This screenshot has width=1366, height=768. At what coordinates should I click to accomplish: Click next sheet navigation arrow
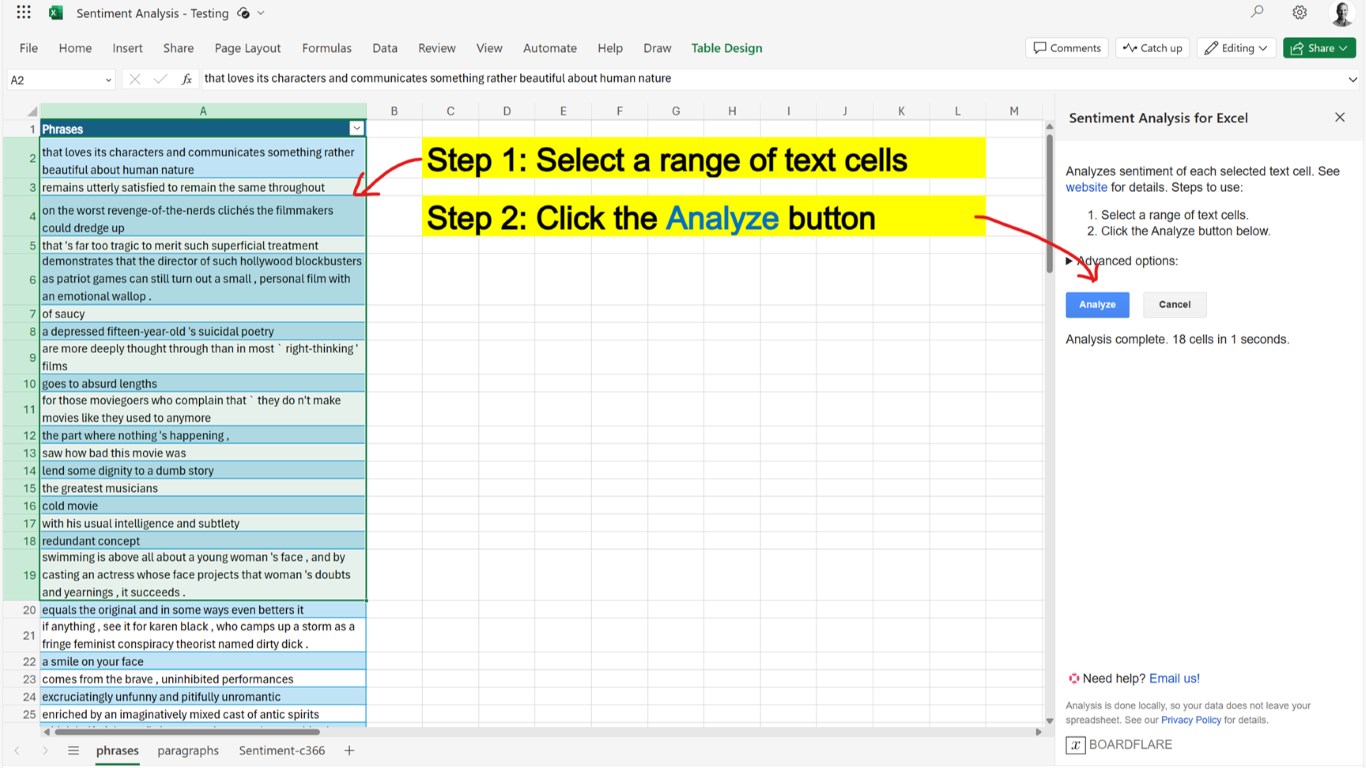(x=45, y=751)
